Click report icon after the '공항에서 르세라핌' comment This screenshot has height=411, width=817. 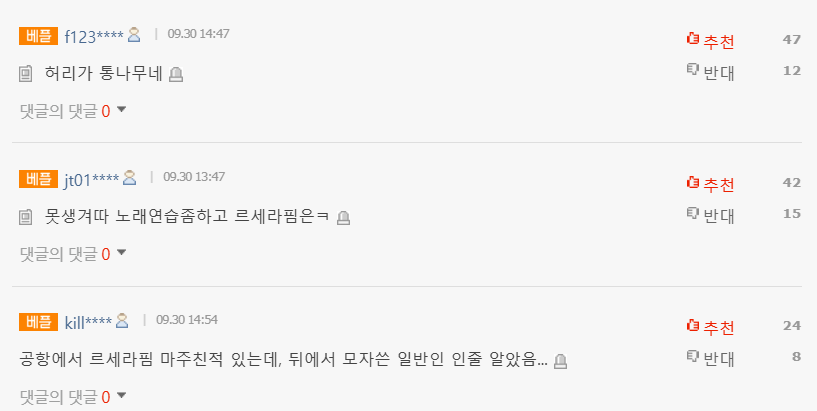560,361
